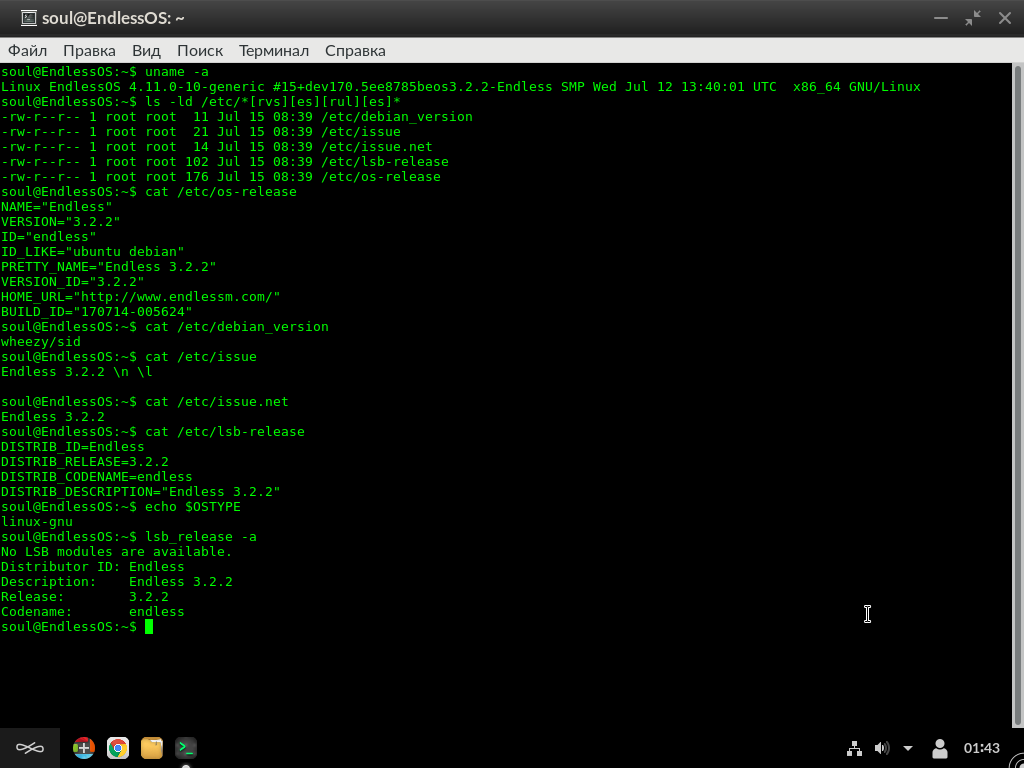
Task: Click the 'lsb_release -a' command text
Action: tap(201, 537)
